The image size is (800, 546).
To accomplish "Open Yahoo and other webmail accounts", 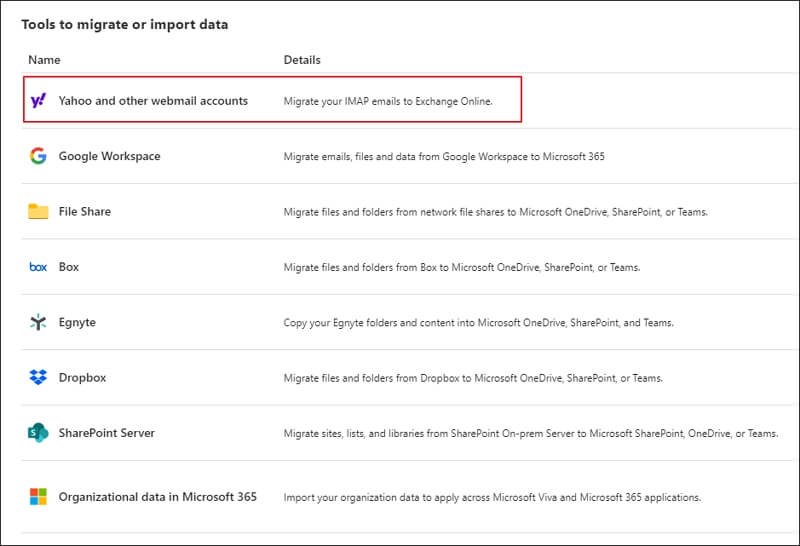I will pyautogui.click(x=153, y=101).
